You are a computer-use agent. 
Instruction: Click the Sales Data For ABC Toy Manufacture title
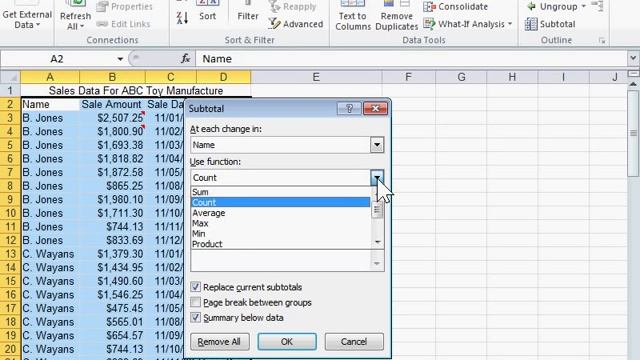[x=136, y=91]
